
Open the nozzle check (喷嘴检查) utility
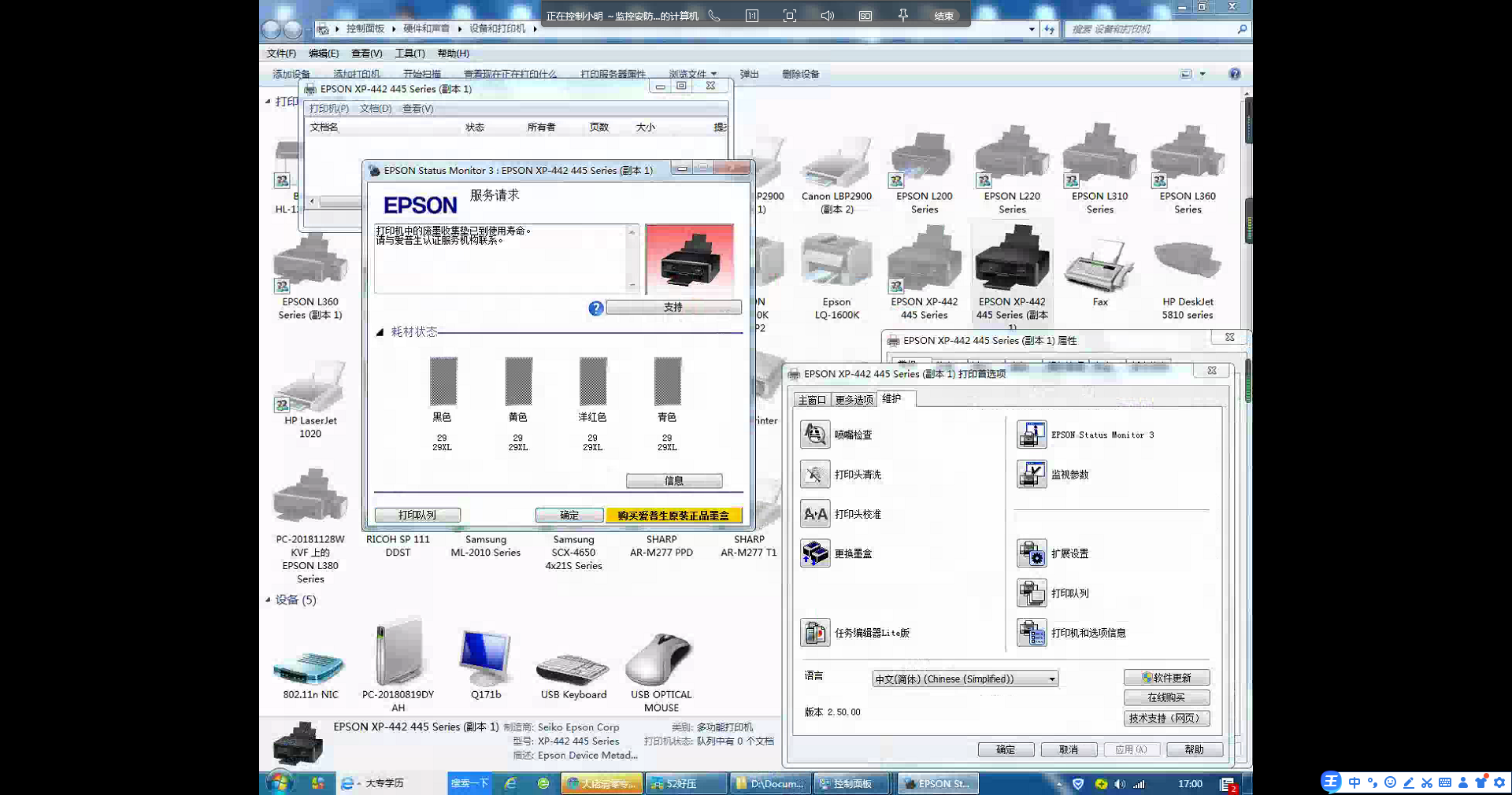816,434
